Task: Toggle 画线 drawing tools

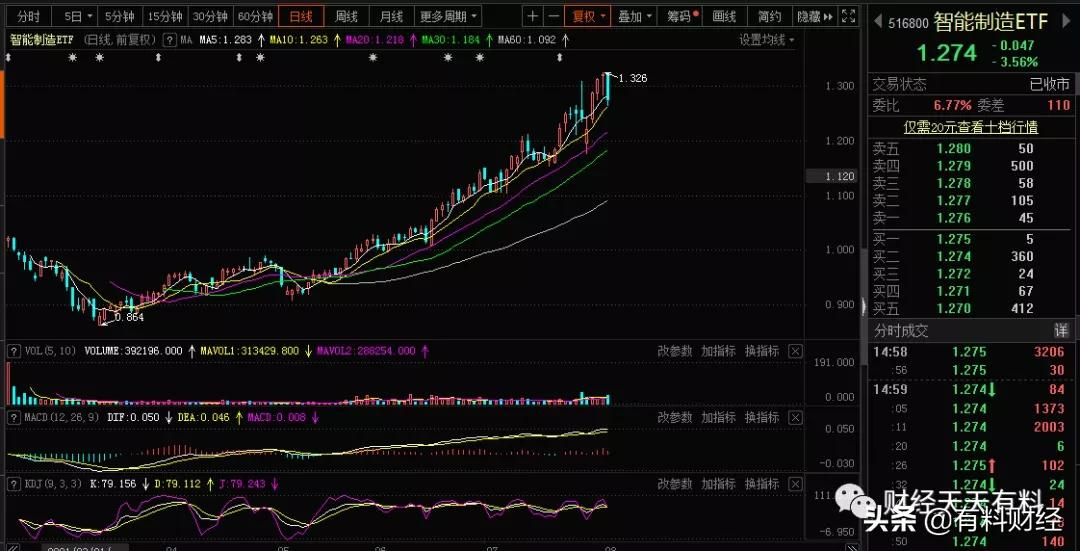Action: 724,16
